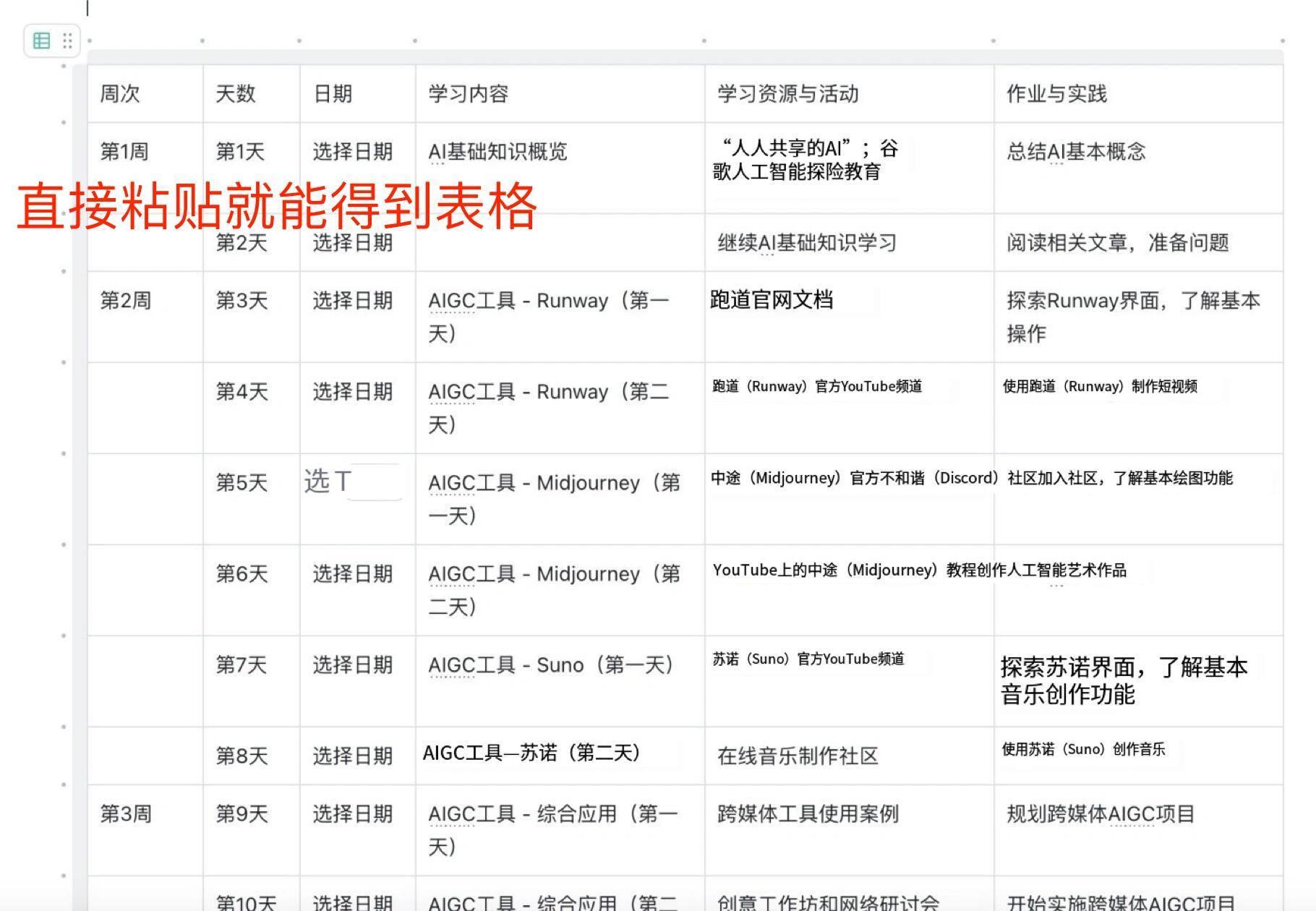Click the 探索苏诺界面 homework cell
This screenshot has height=911, width=1316.
1139,681
